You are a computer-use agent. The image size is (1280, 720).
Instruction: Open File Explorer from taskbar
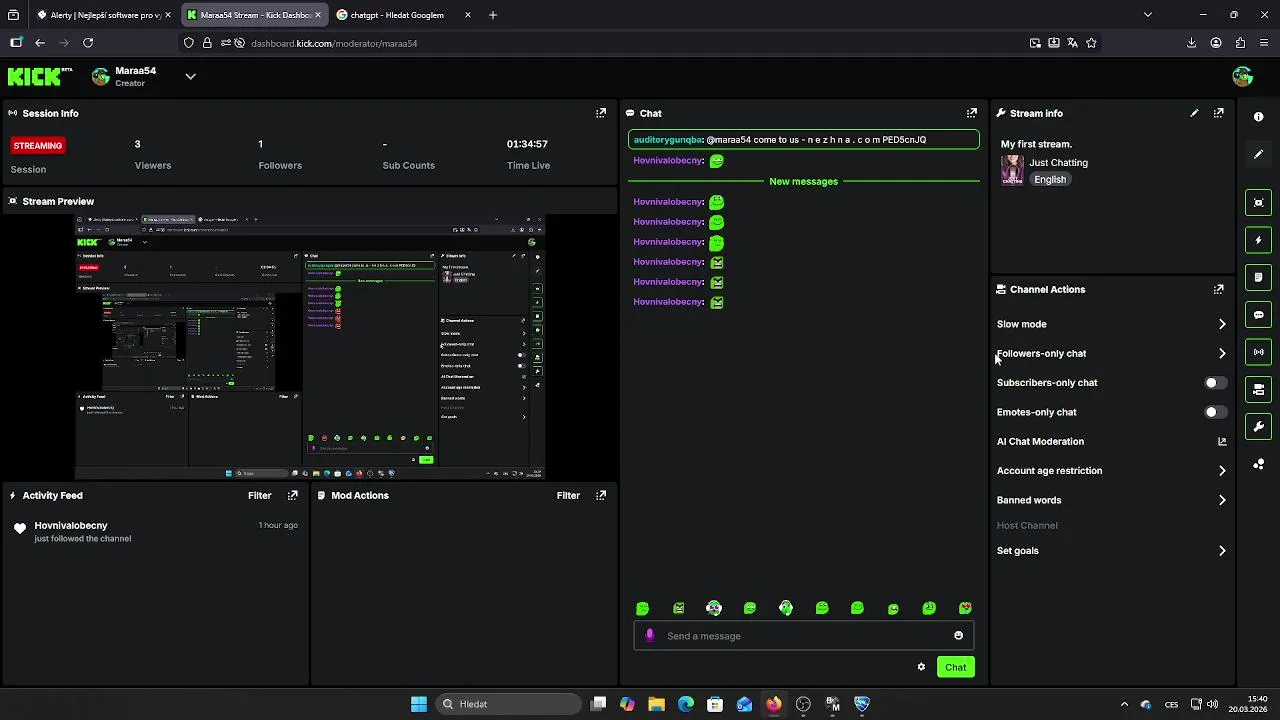656,704
